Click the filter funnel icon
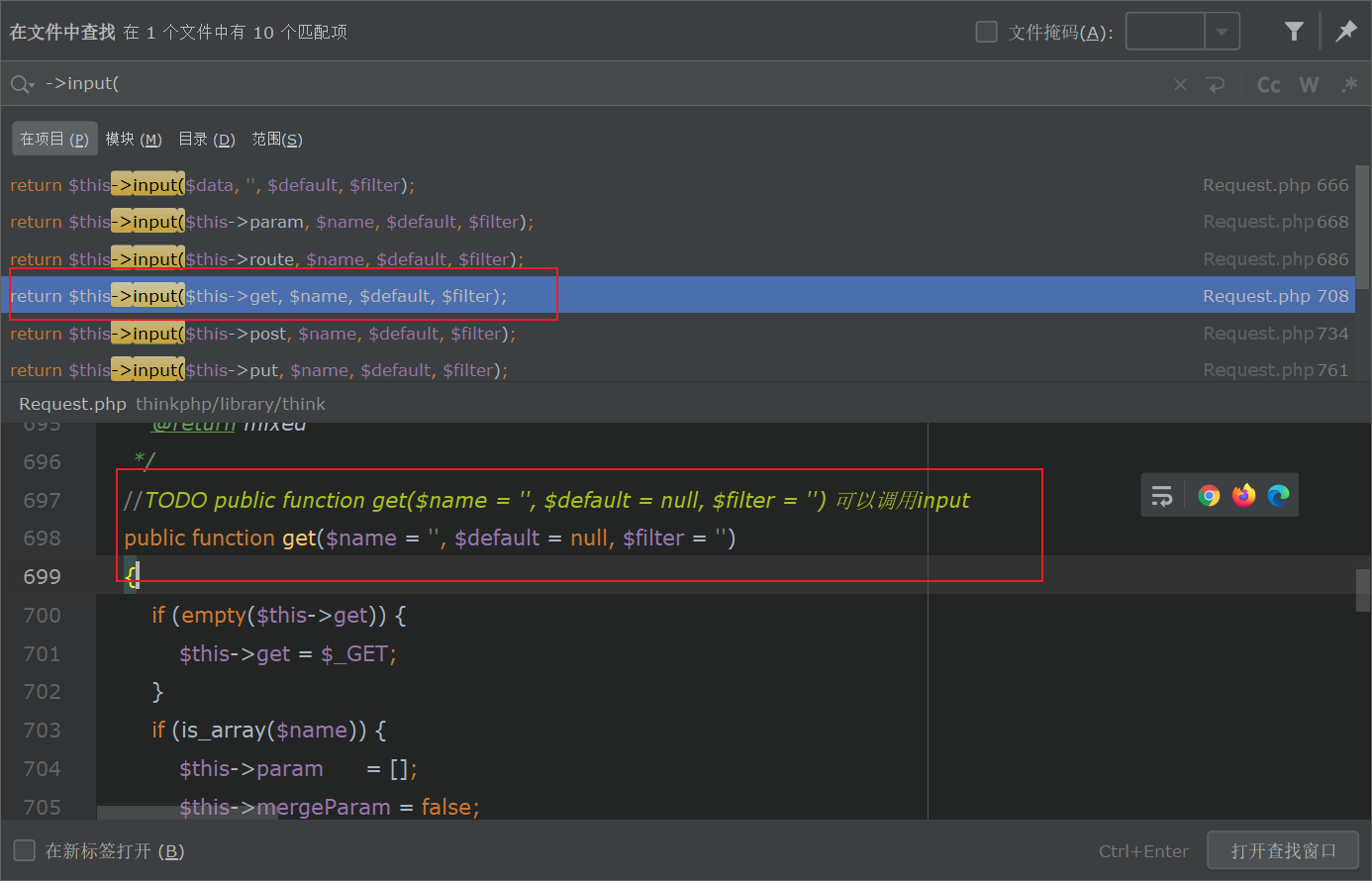 tap(1294, 32)
